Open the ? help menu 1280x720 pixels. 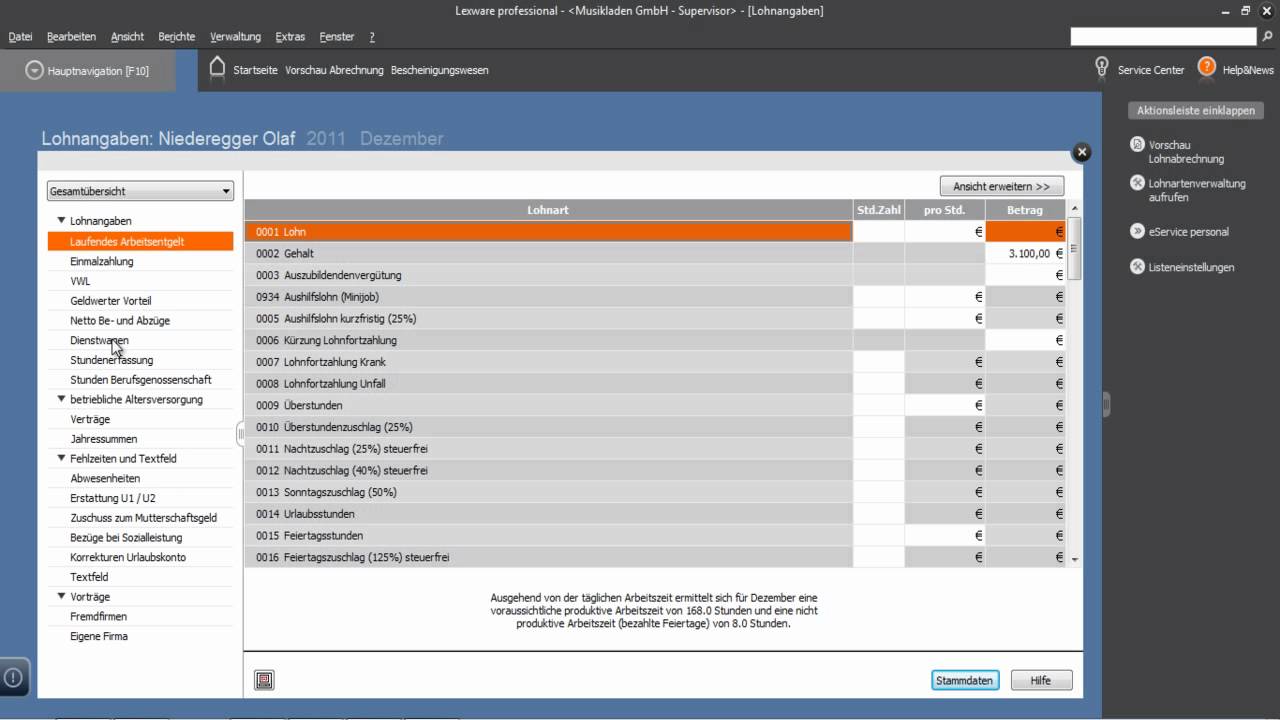click(372, 37)
